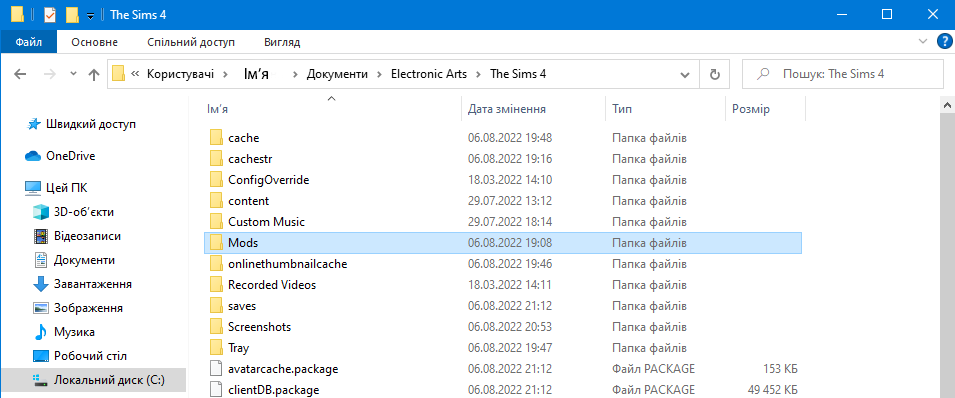The width and height of the screenshot is (955, 398).
Task: Select the Mods folder icon
Action: coord(216,243)
